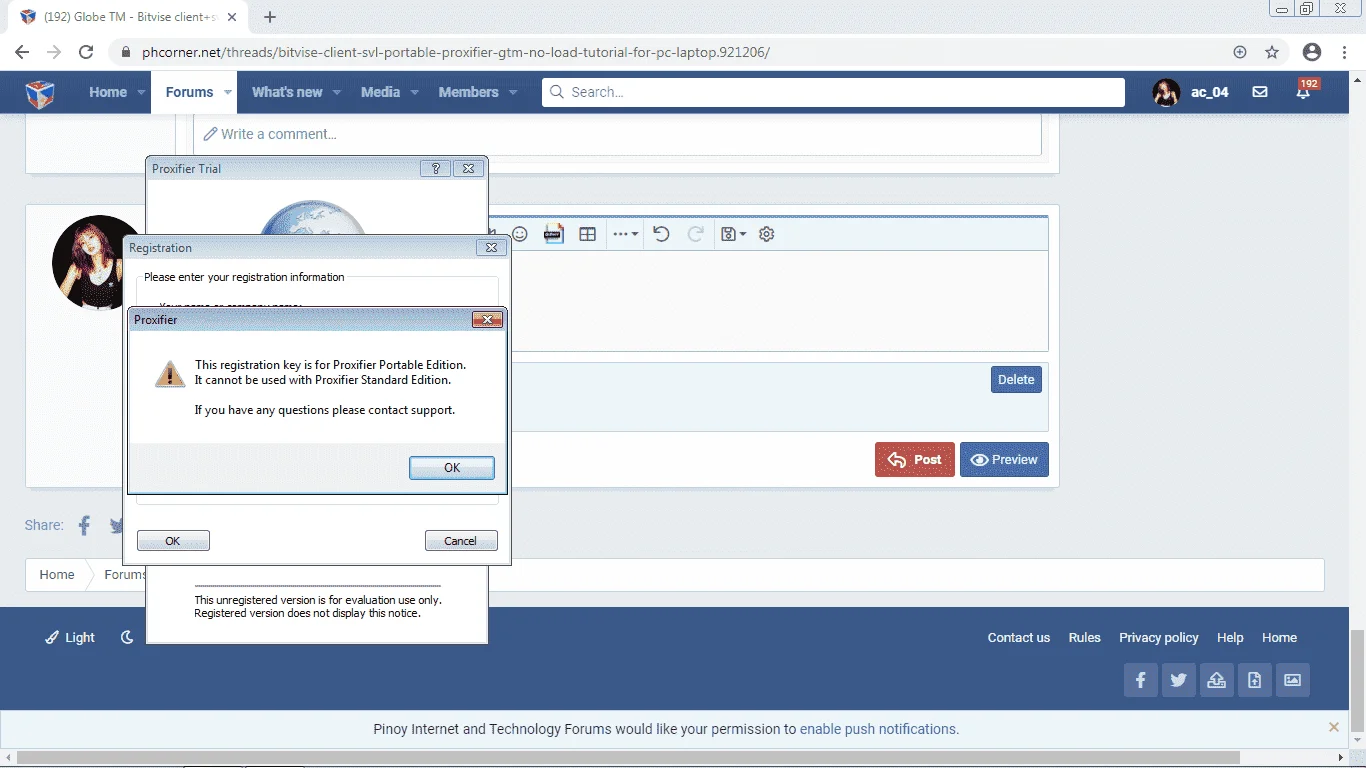
Task: Go forward in the browser
Action: tap(54, 52)
